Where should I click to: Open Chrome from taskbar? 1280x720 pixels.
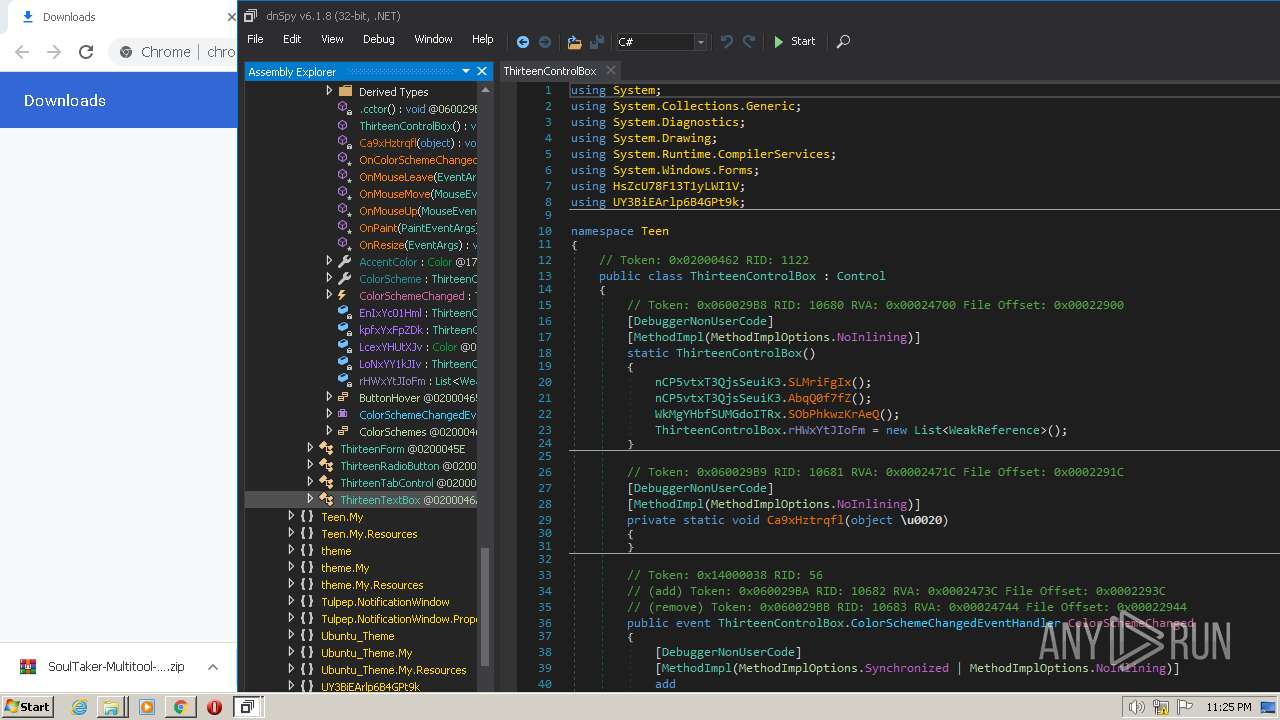180,707
